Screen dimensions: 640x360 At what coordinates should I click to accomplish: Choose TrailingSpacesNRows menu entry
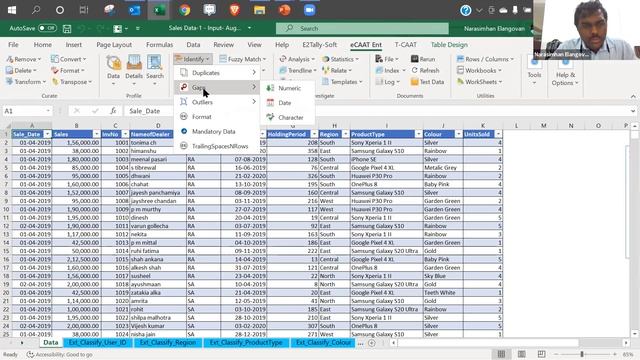(x=218, y=146)
